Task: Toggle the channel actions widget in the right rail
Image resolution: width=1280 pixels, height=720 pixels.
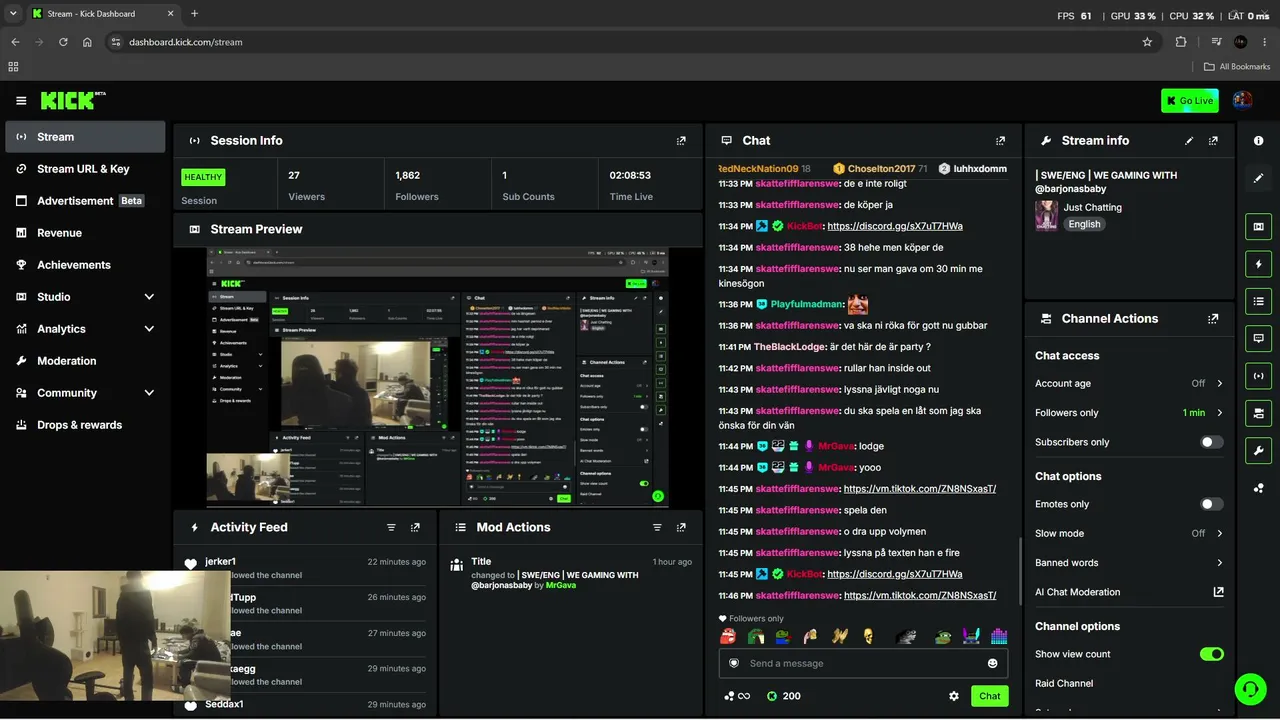Action: click(x=1259, y=413)
